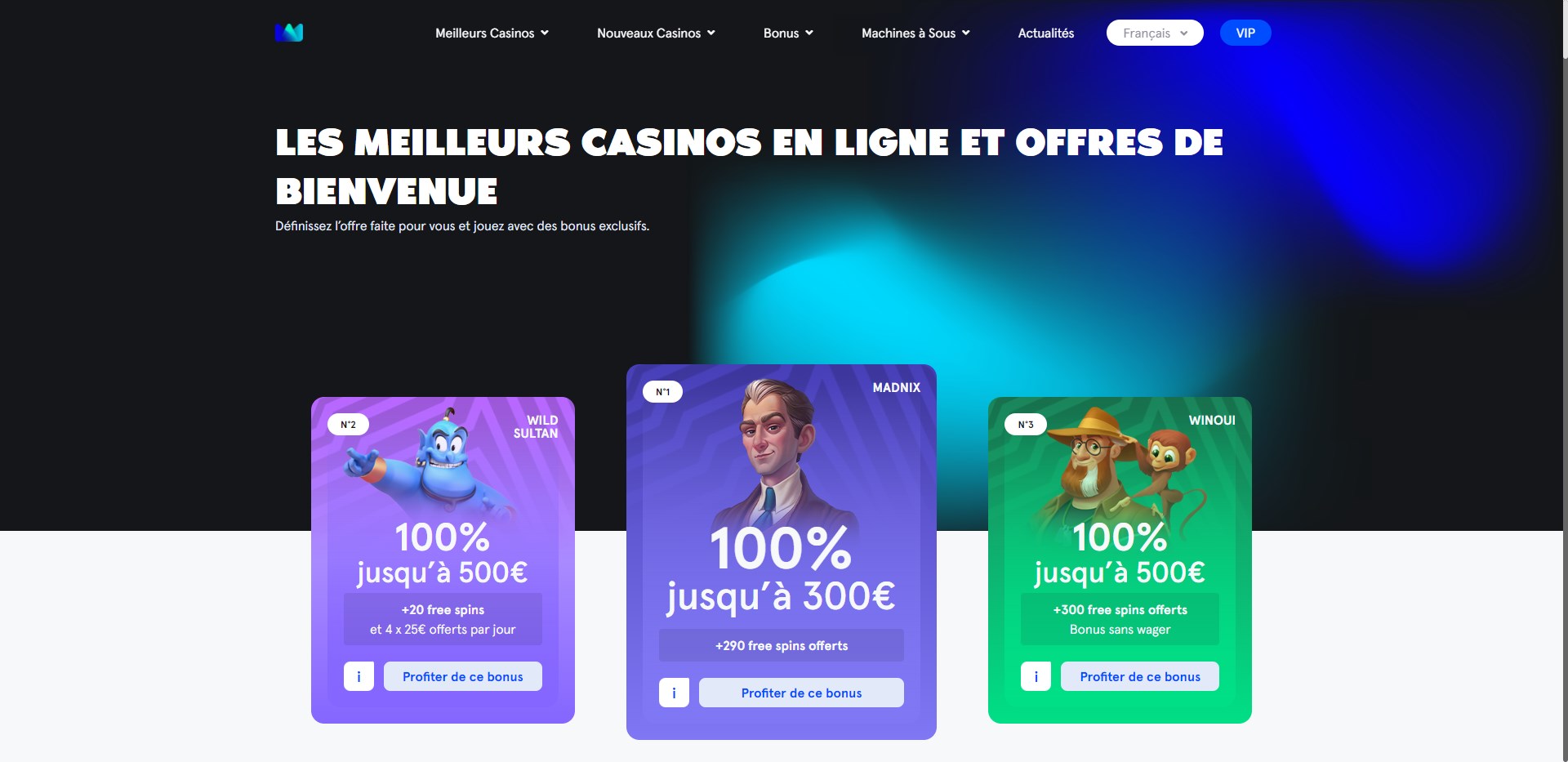The height and width of the screenshot is (762, 1568).
Task: Expand the Nouveaux Casinos menu
Action: (656, 33)
